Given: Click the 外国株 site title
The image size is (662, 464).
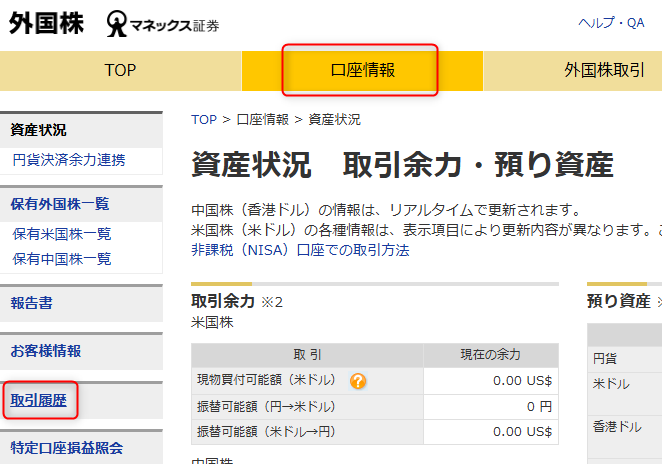Looking at the screenshot, I should point(46,23).
